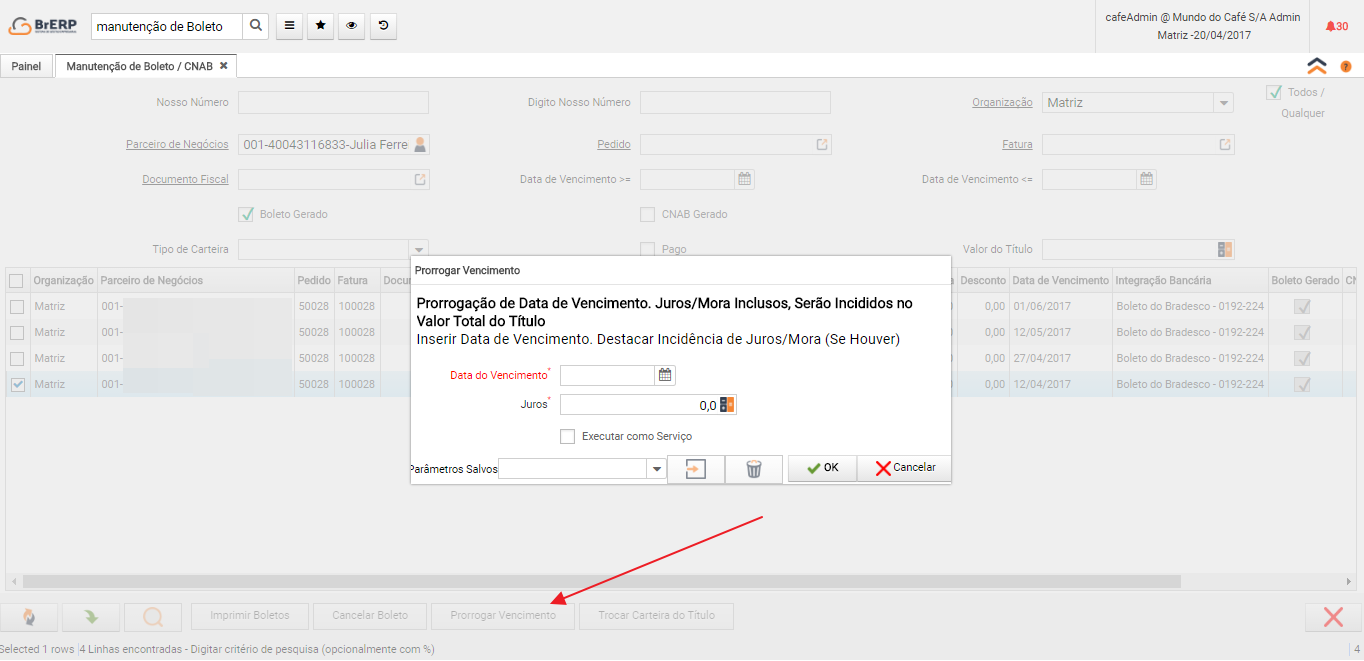Enable the Executar como Serviço checkbox

click(x=568, y=436)
